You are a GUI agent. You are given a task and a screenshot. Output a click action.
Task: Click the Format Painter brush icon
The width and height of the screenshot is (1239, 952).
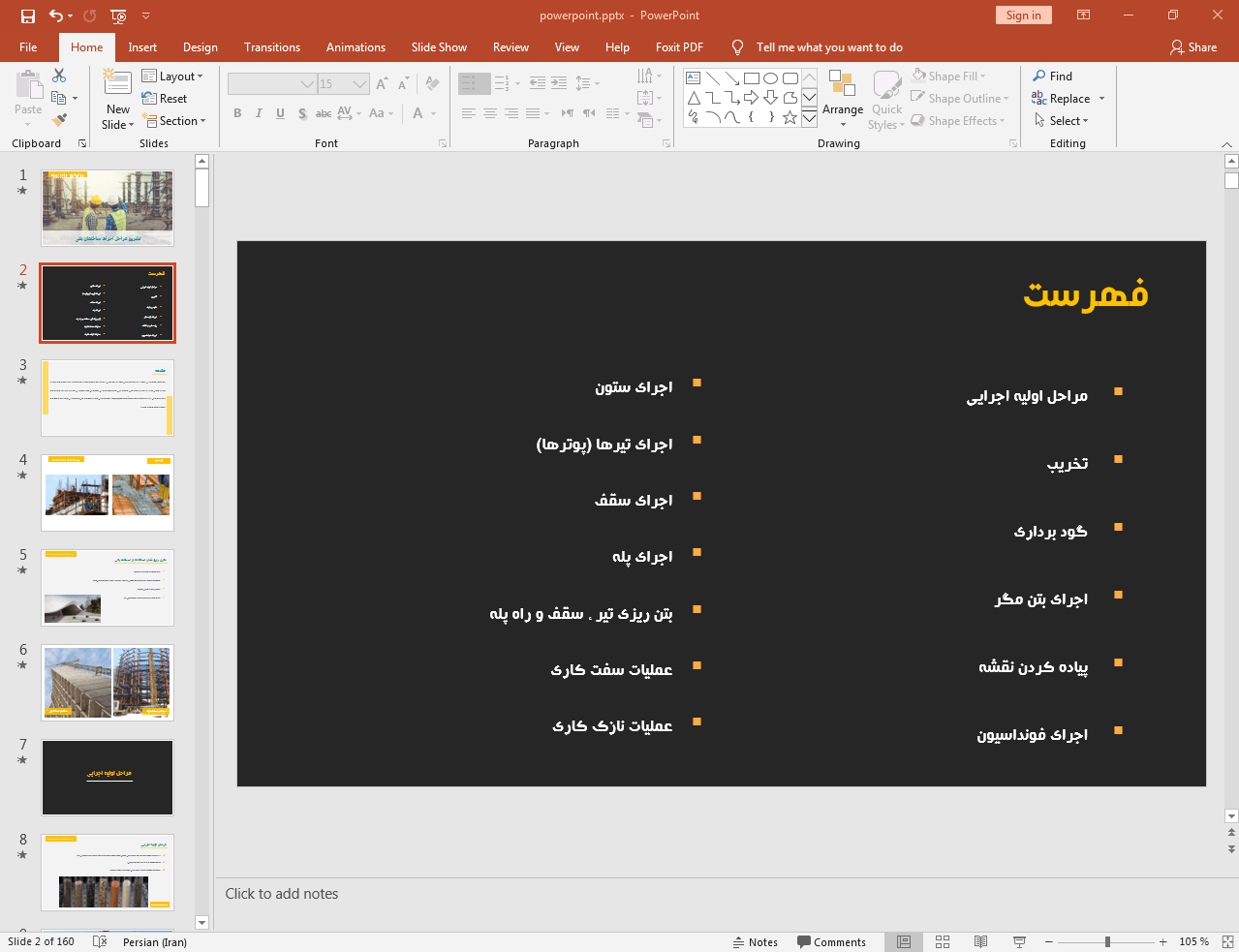[x=59, y=120]
